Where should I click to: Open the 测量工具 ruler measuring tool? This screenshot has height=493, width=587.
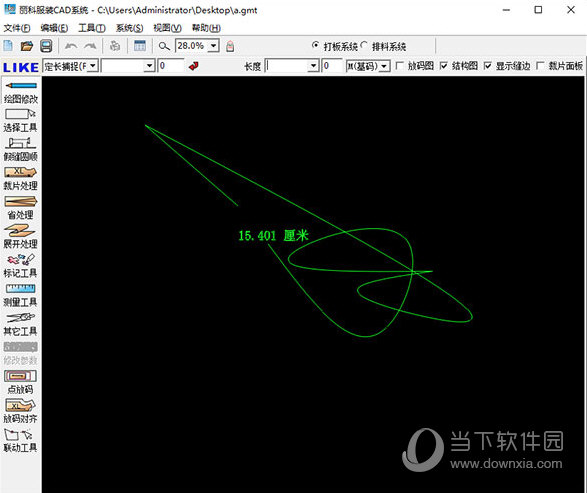[21, 295]
